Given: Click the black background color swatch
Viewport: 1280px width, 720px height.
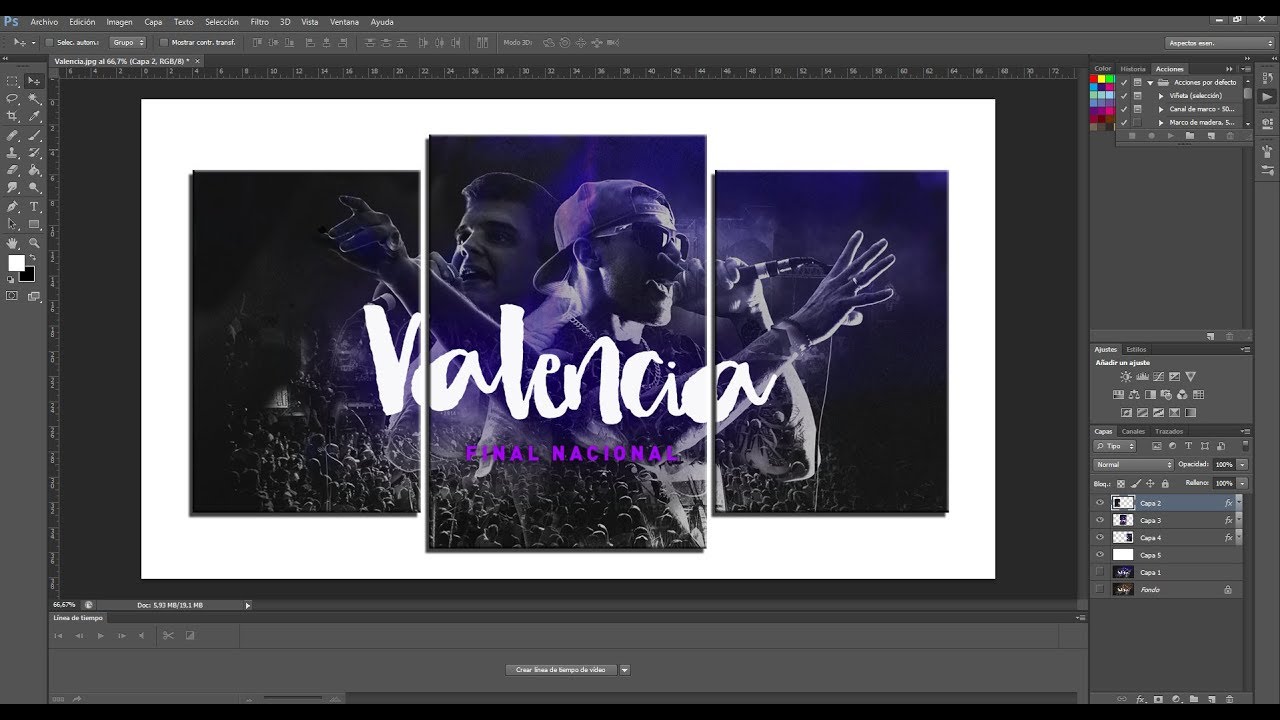Looking at the screenshot, I should pyautogui.click(x=27, y=273).
